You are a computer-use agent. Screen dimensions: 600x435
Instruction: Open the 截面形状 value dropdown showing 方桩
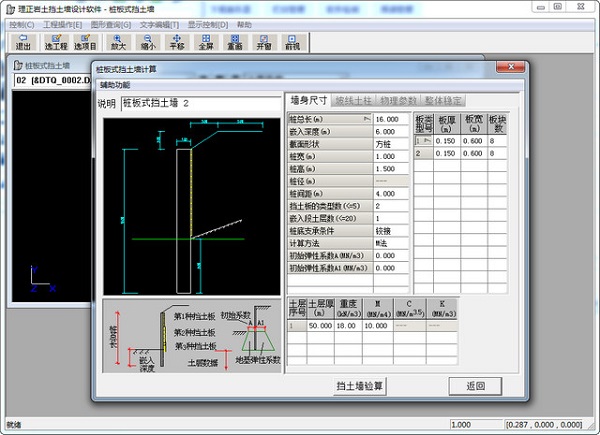coord(391,144)
